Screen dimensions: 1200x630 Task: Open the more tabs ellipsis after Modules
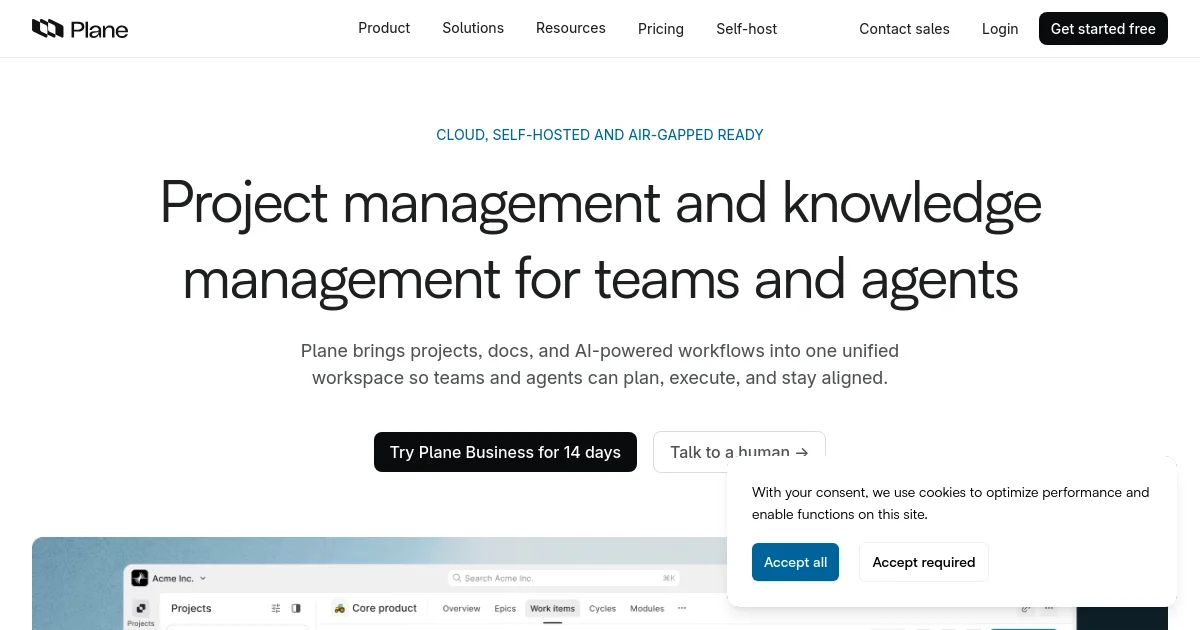(682, 608)
